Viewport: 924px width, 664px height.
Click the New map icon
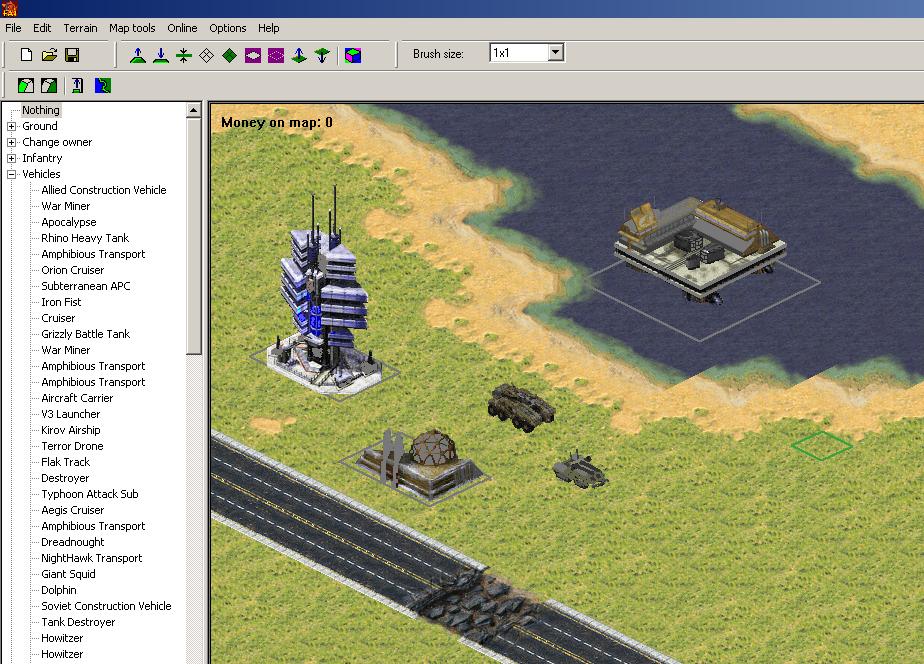tap(26, 55)
